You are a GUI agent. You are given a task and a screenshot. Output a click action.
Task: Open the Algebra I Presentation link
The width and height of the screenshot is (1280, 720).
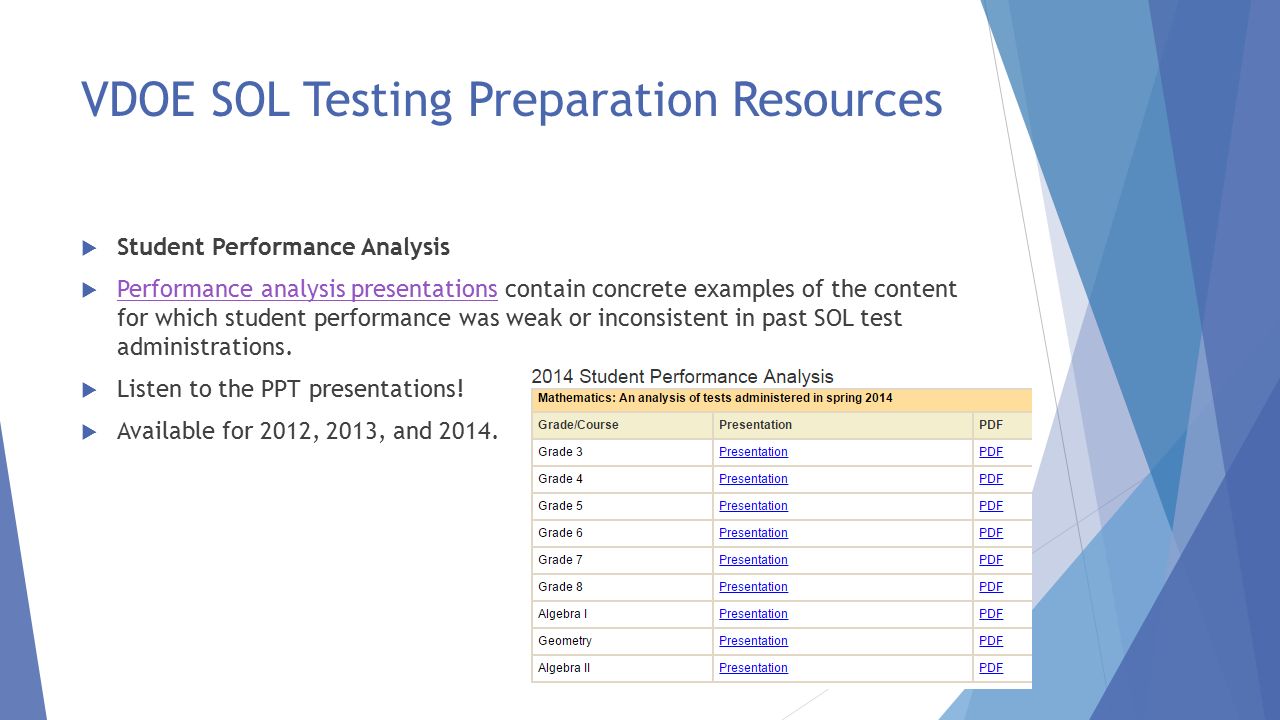(753, 614)
